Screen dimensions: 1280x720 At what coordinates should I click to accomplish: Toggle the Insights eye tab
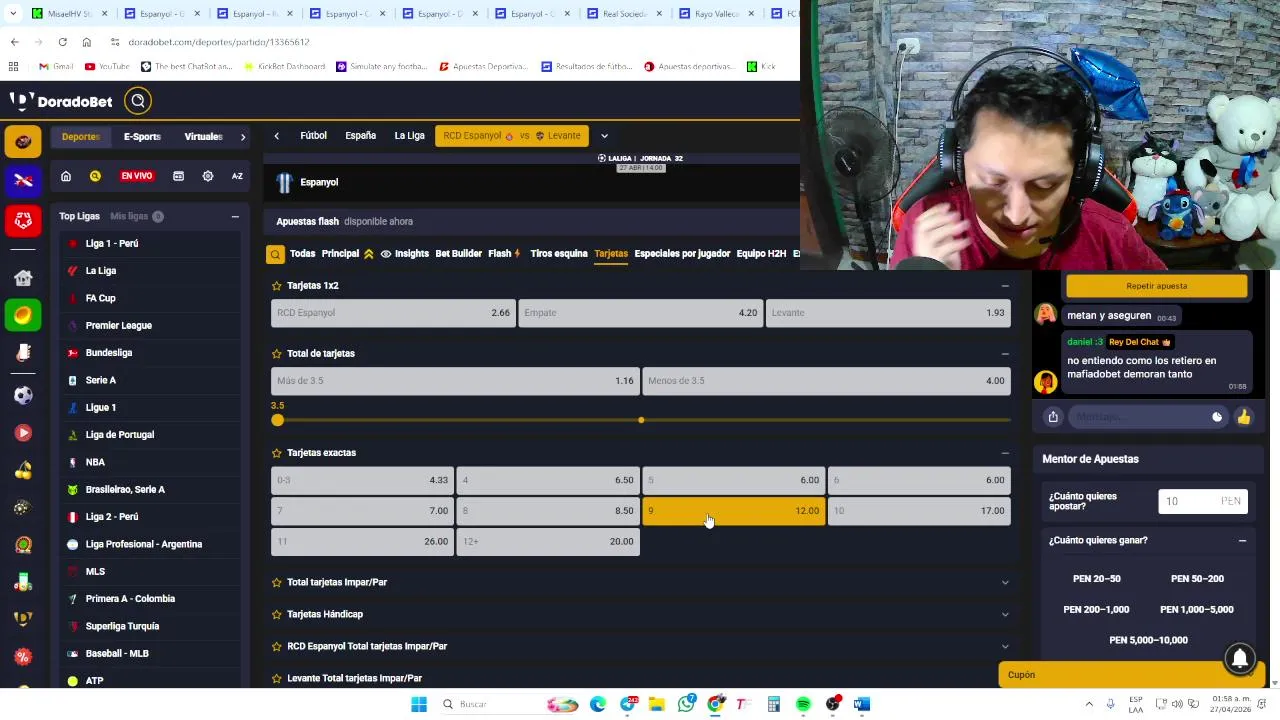pyautogui.click(x=404, y=254)
